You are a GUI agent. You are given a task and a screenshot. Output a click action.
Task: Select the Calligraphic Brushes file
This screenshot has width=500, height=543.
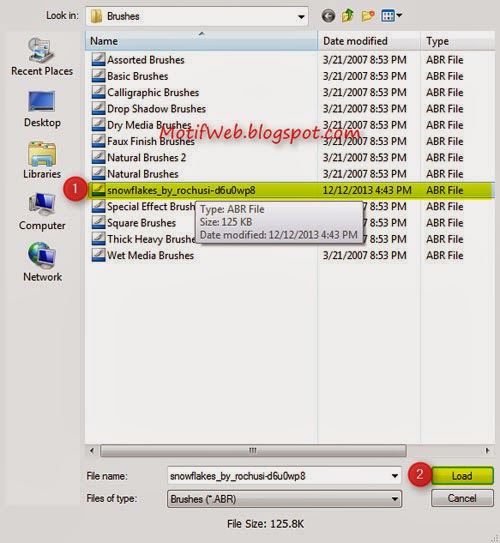tap(153, 92)
